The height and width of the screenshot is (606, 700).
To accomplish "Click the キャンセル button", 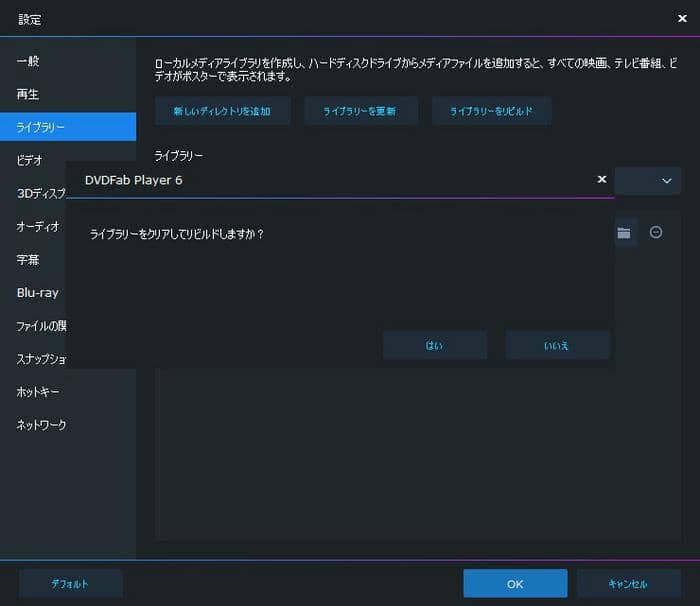I will [x=629, y=584].
